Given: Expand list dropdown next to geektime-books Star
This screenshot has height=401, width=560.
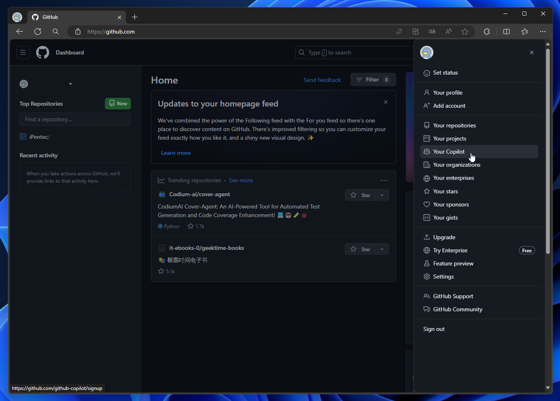Looking at the screenshot, I should [x=382, y=249].
